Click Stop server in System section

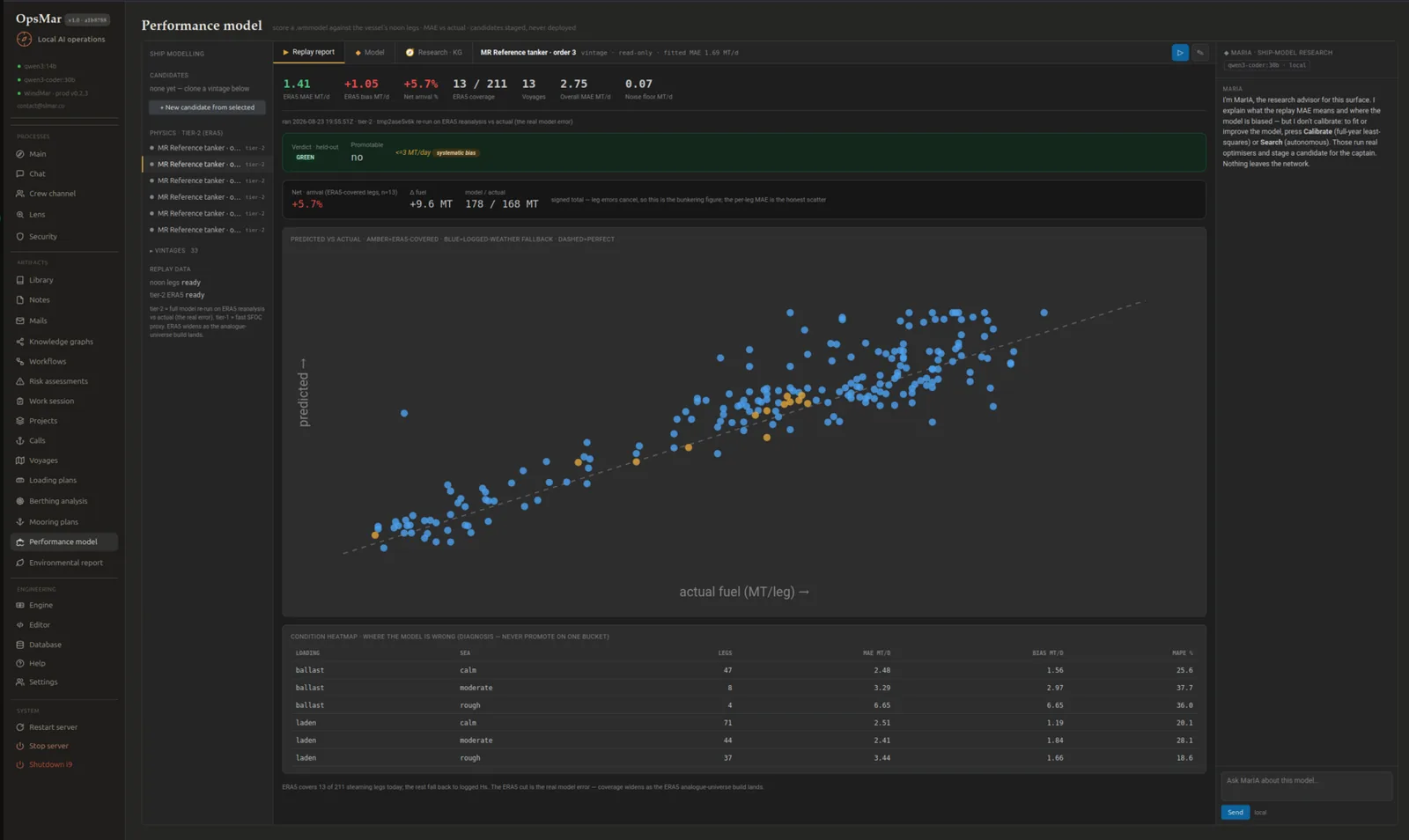[x=48, y=746]
